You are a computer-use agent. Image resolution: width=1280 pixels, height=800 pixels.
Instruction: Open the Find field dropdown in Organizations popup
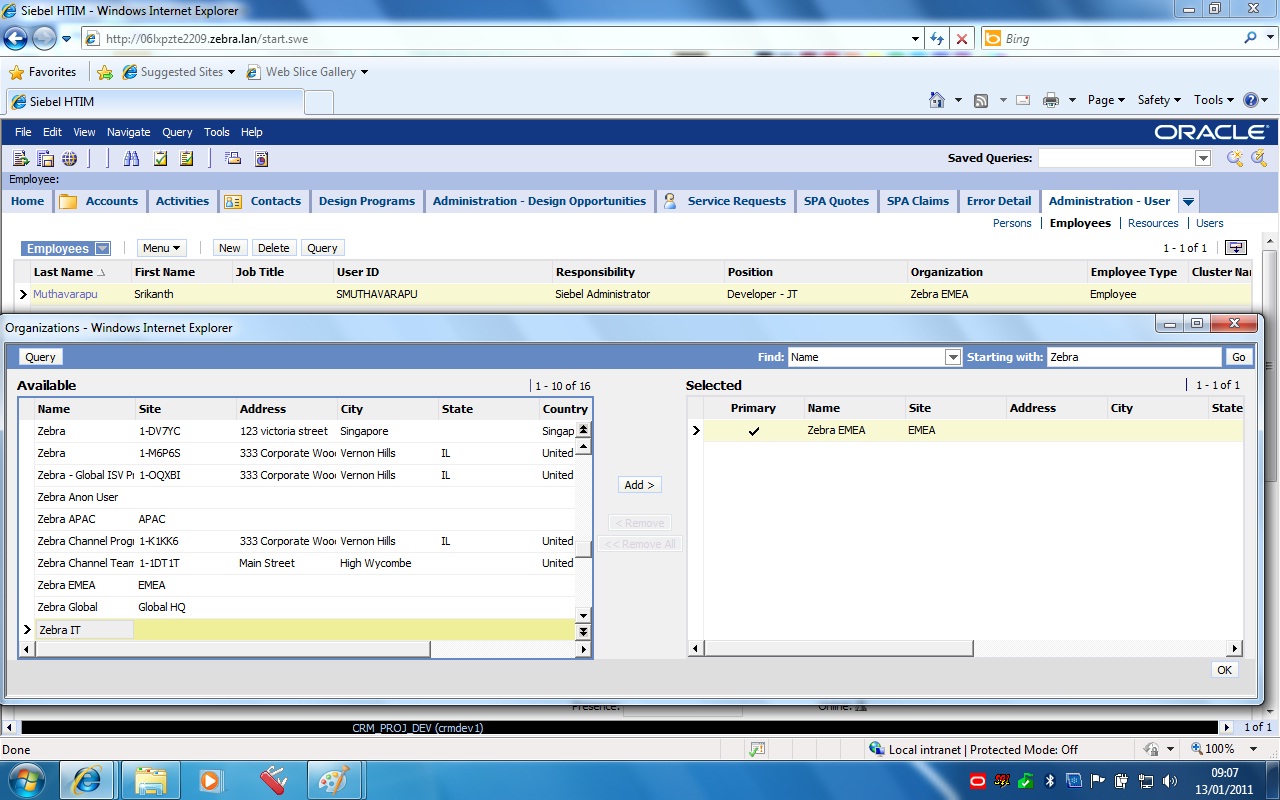951,356
